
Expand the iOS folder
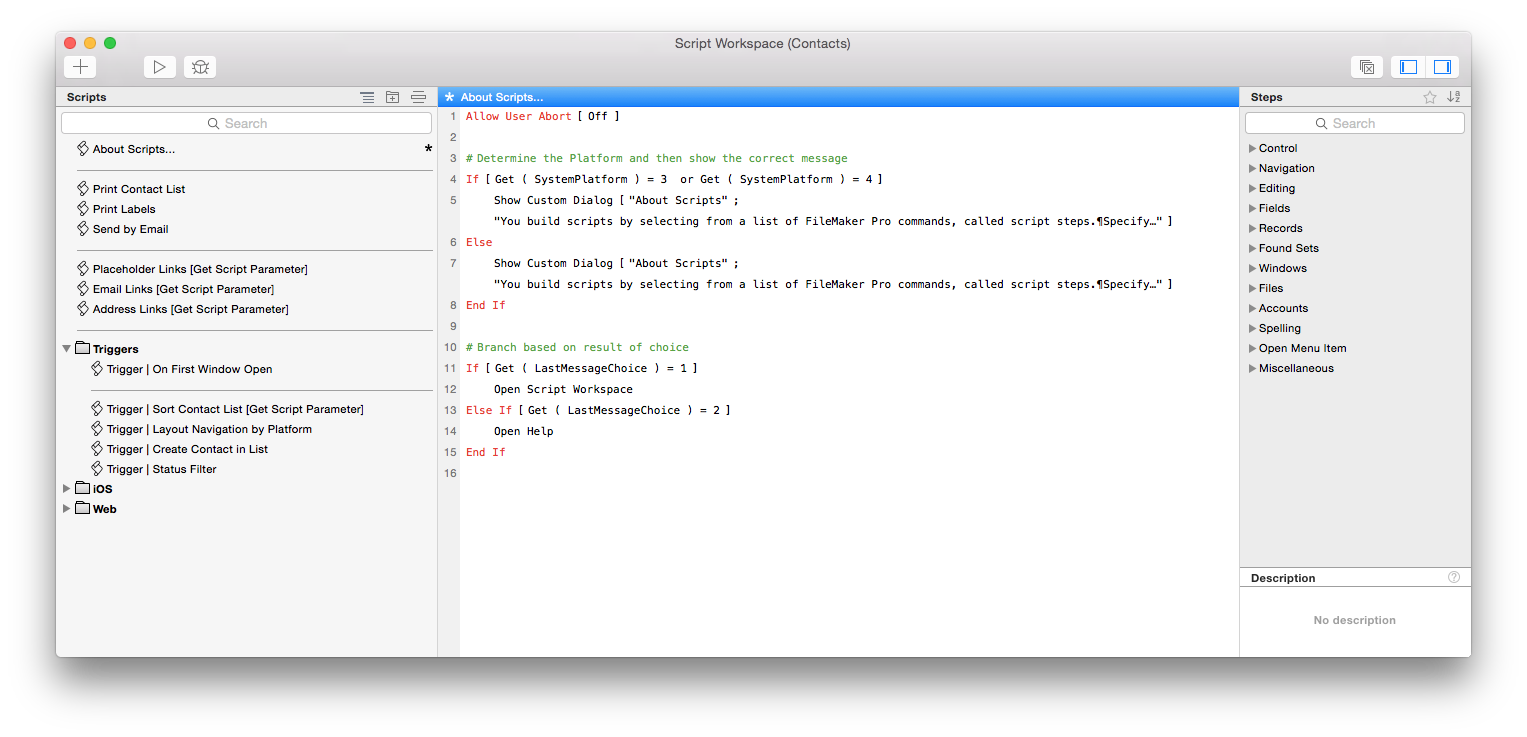pyautogui.click(x=67, y=489)
